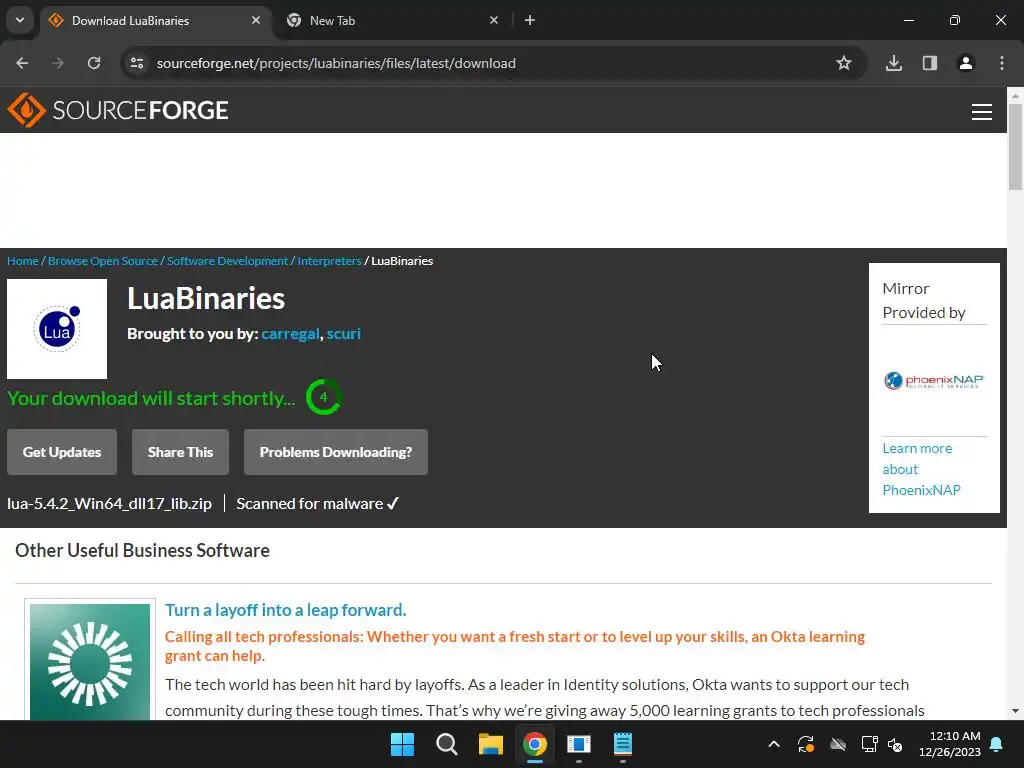Toggle the Chrome side panel icon
Image resolution: width=1024 pixels, height=768 pixels.
(930, 63)
